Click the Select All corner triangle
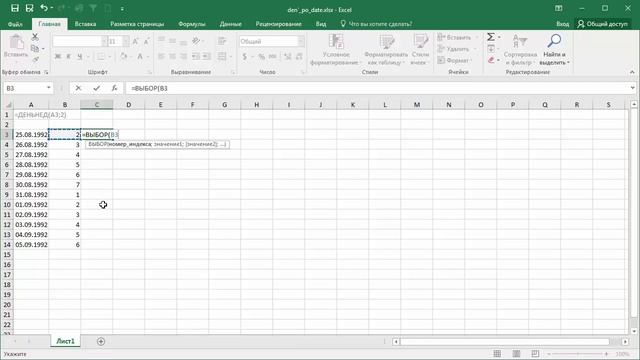 [7, 105]
